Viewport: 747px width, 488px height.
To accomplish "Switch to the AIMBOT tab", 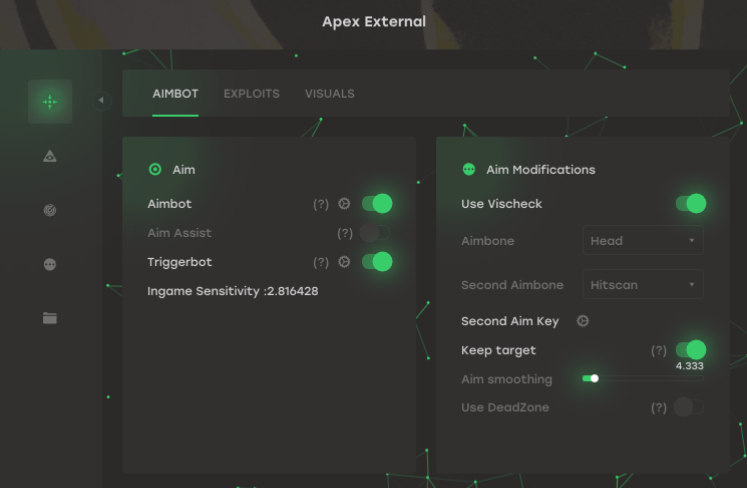I will tap(175, 94).
